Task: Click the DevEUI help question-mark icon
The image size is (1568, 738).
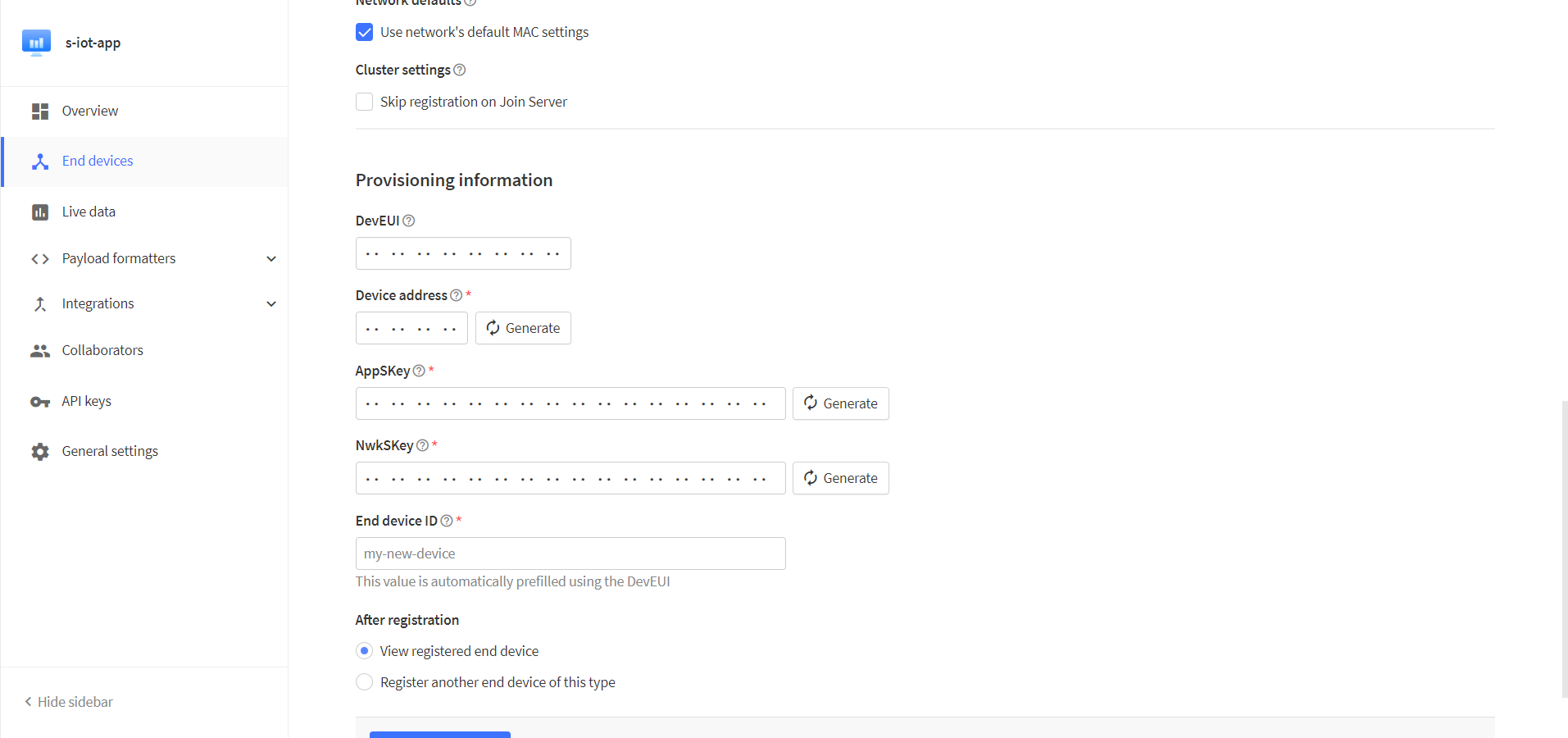Action: pos(409,221)
